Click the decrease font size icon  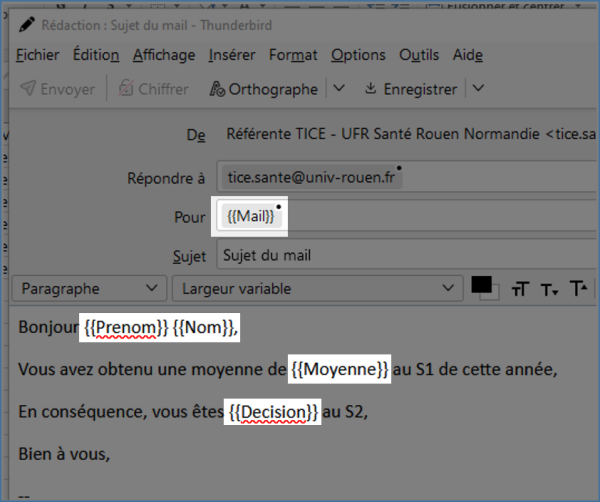(549, 290)
